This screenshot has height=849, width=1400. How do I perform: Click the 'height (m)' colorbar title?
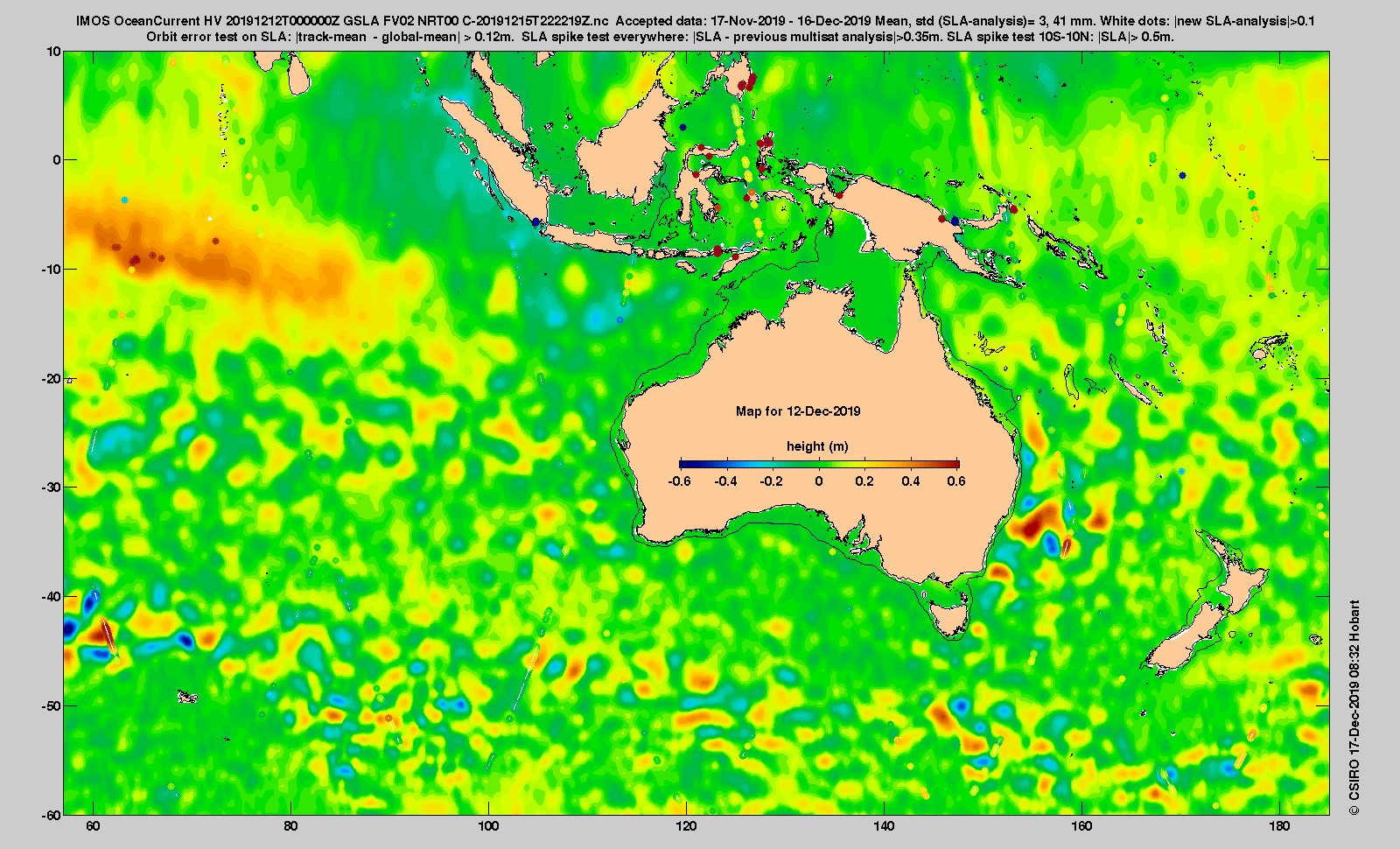point(817,446)
